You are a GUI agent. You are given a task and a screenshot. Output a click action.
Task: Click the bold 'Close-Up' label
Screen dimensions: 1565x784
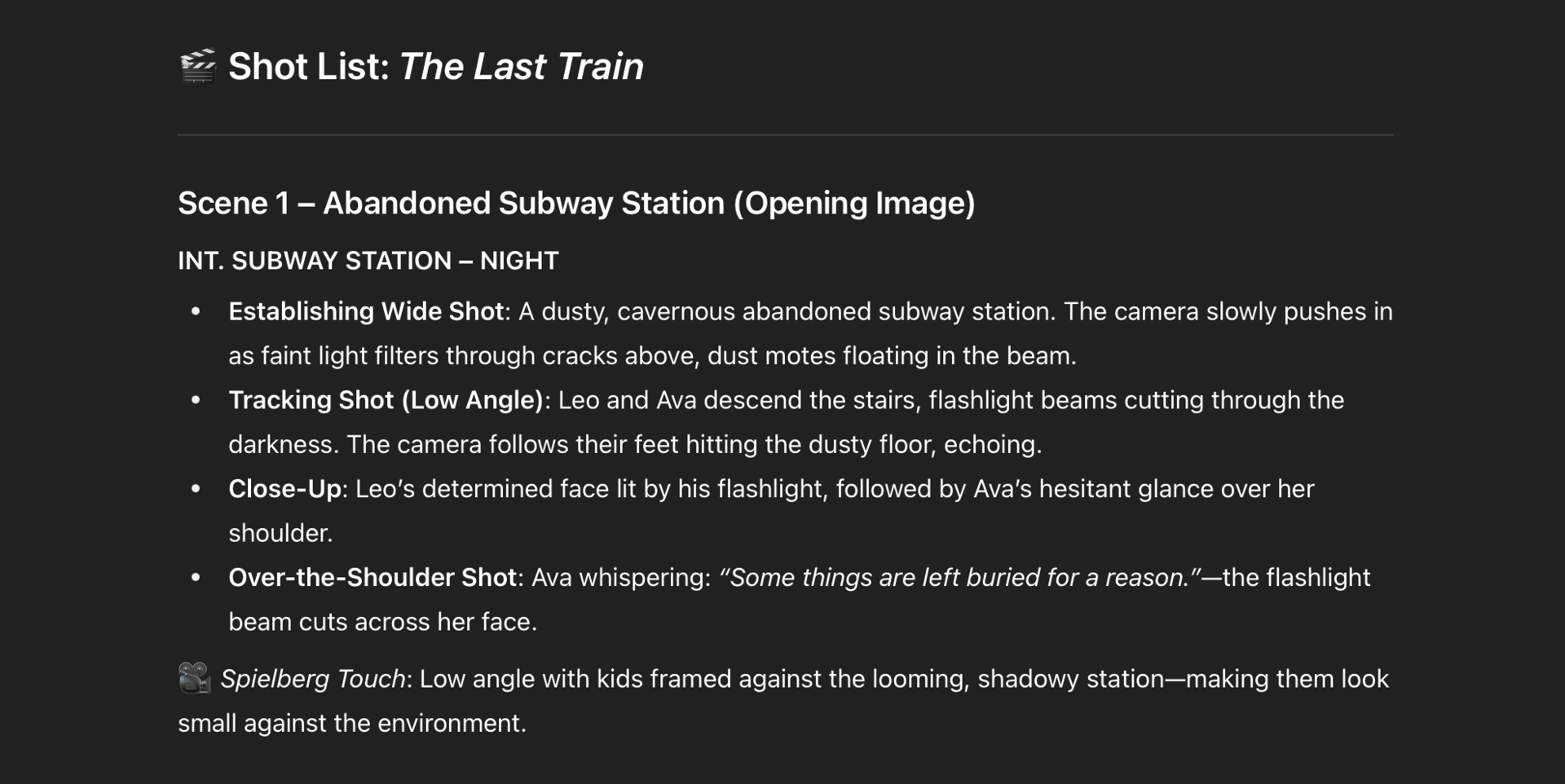coord(284,489)
